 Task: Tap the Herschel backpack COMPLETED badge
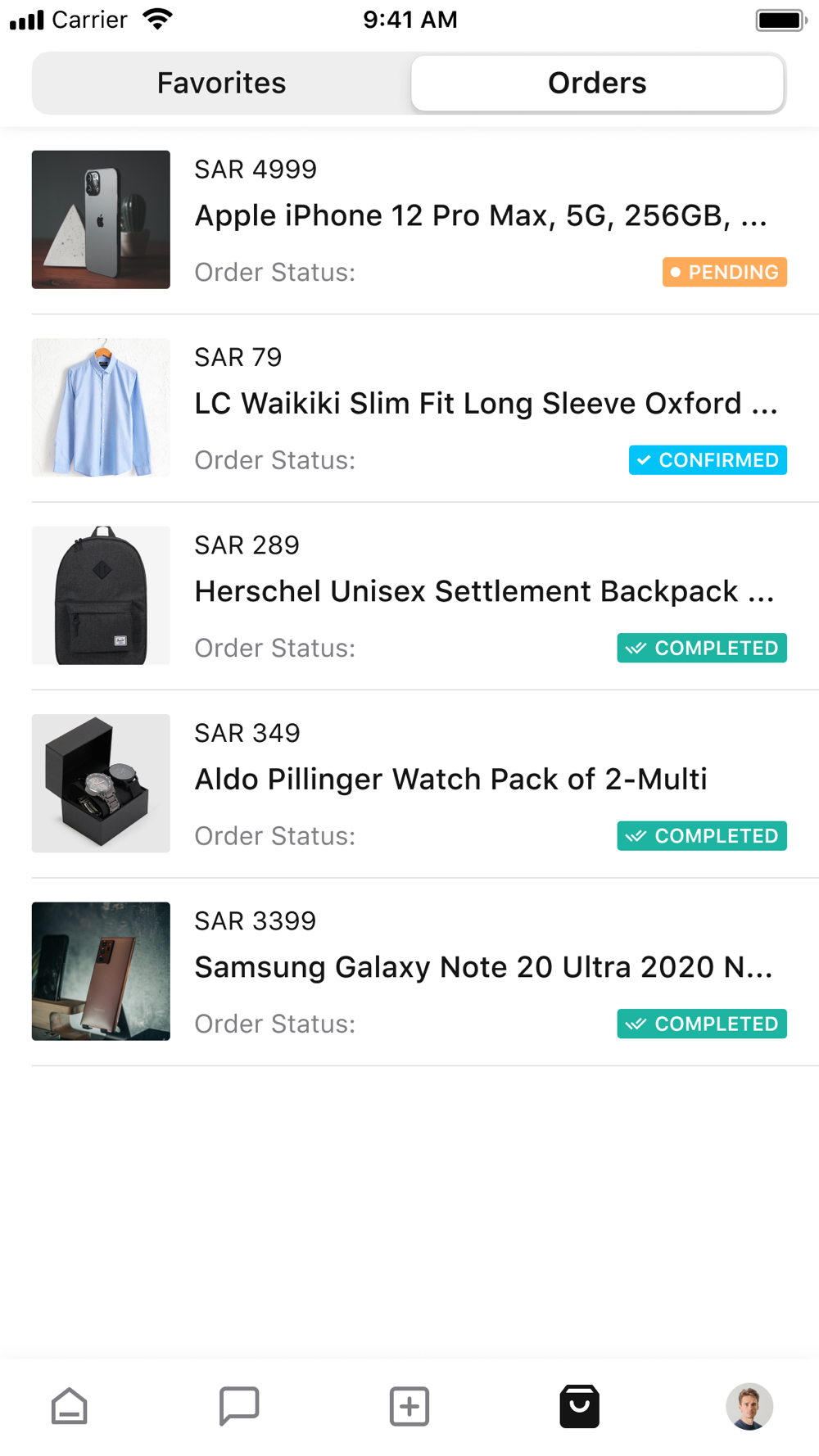[702, 648]
